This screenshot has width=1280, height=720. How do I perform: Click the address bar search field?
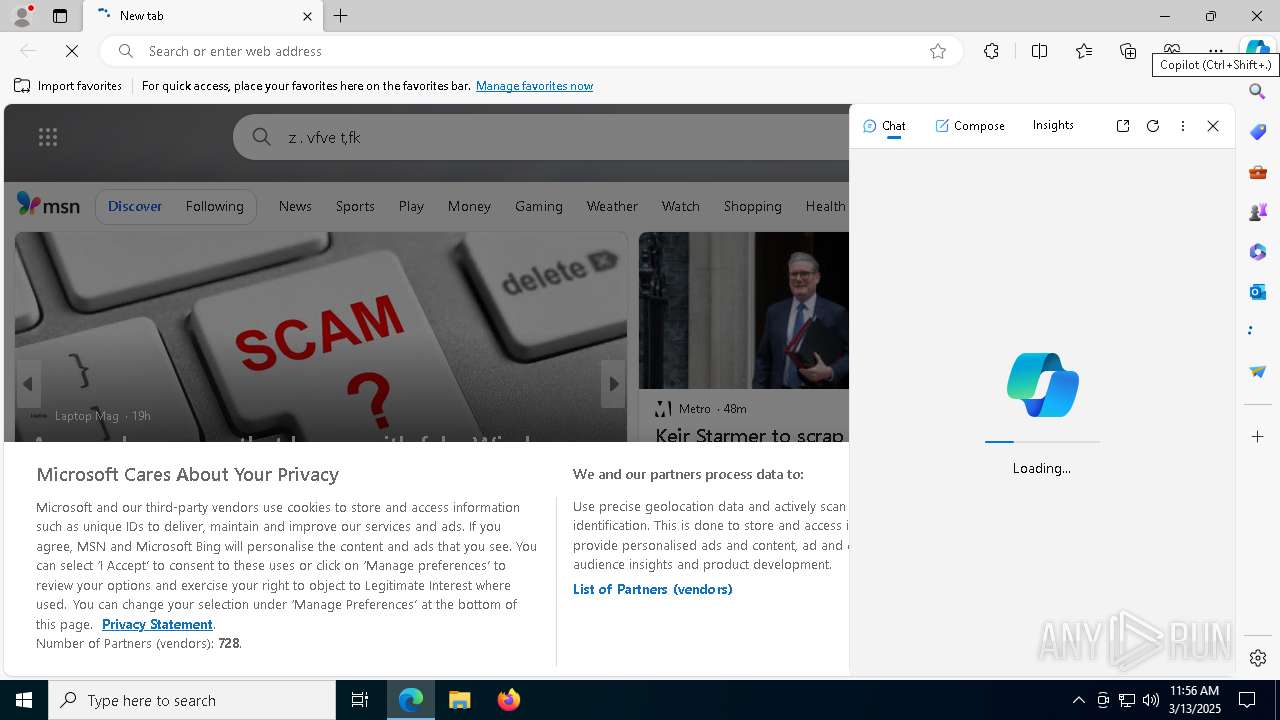(530, 51)
